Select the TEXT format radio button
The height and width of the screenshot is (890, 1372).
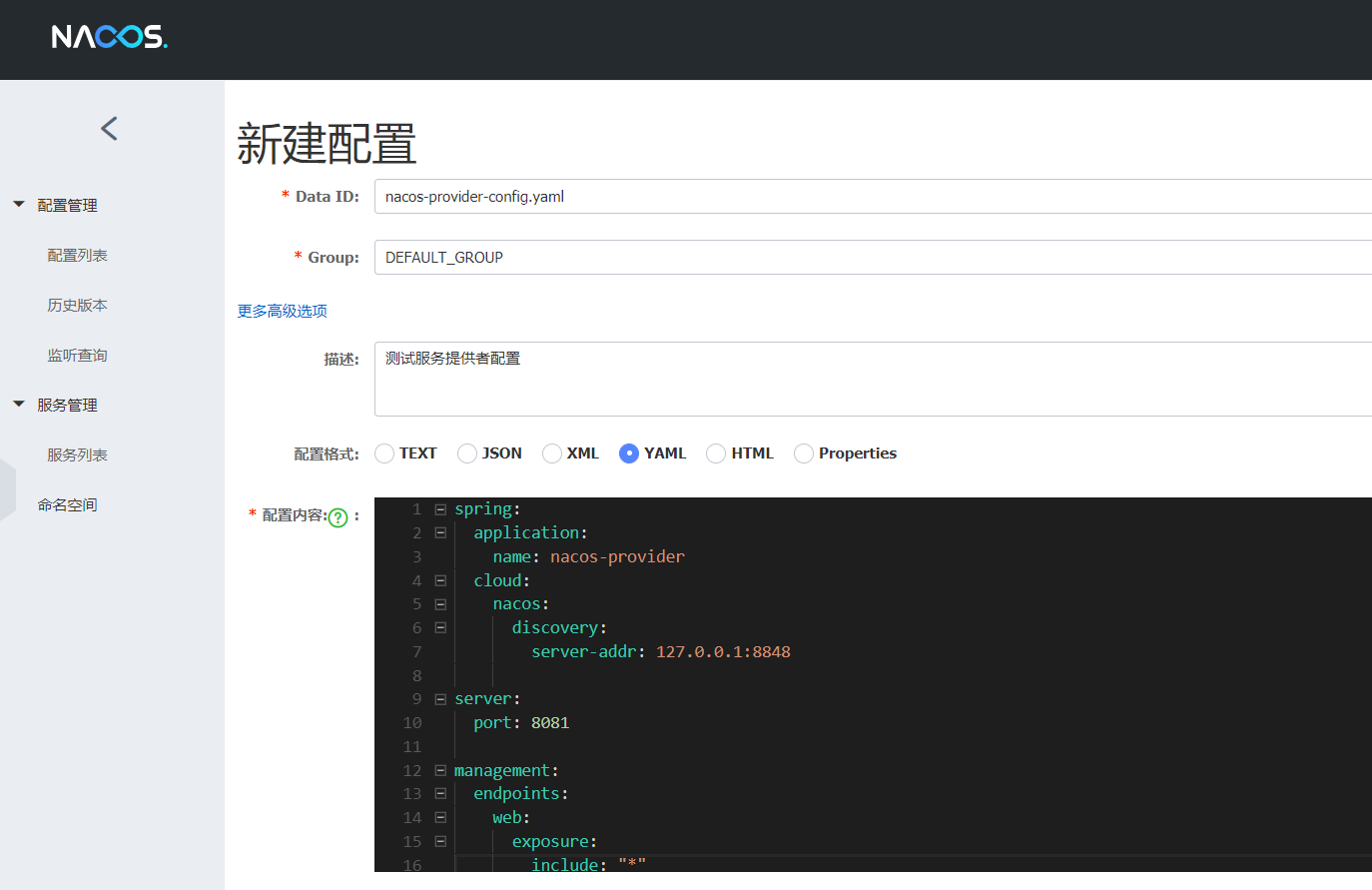tap(384, 453)
